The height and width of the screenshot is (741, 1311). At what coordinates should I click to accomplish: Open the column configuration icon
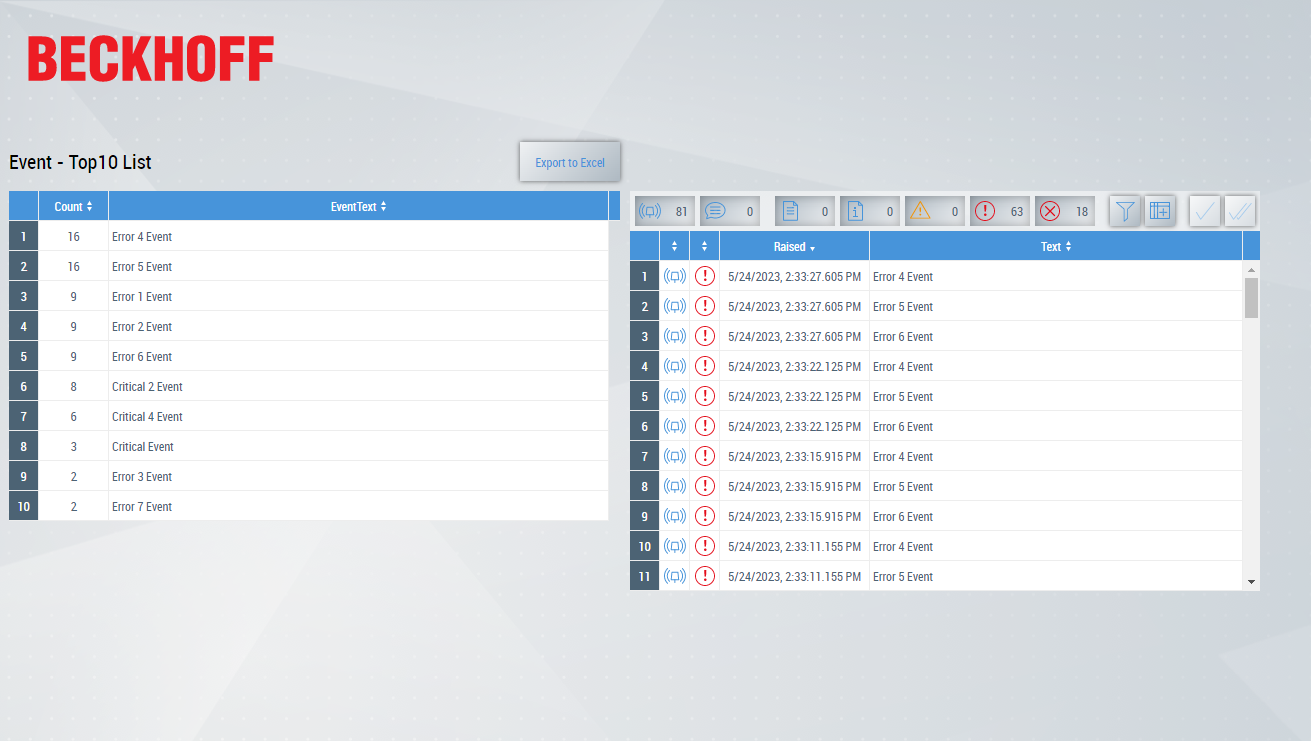pyautogui.click(x=1160, y=211)
